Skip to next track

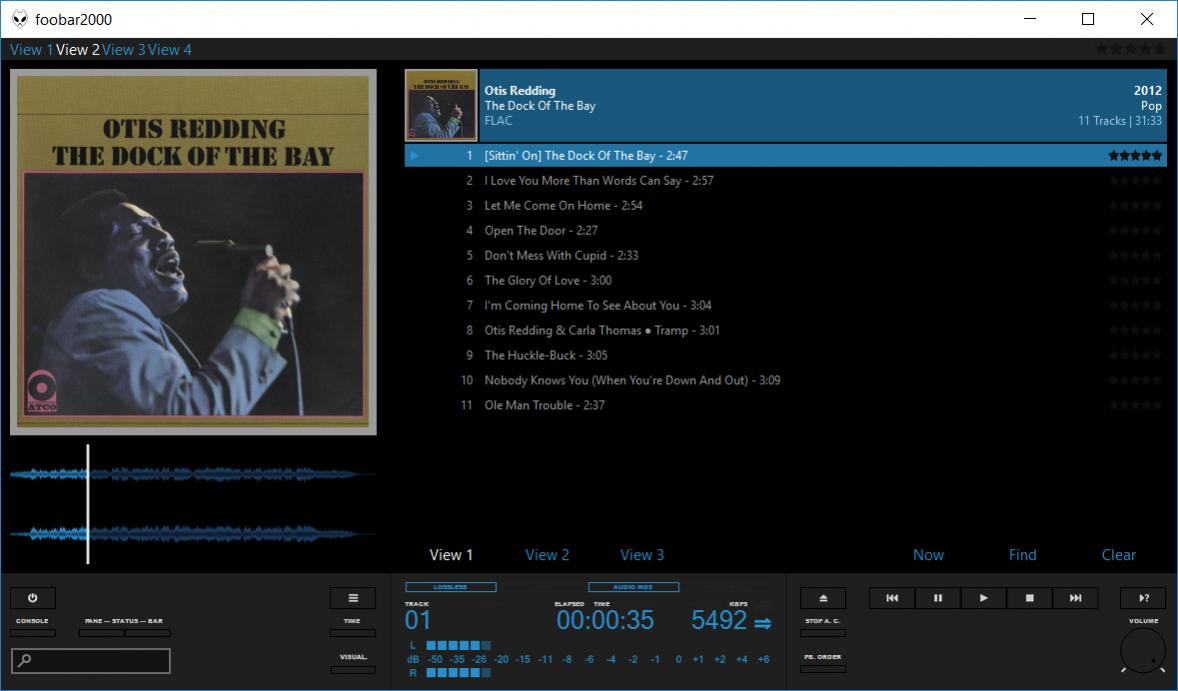tap(1075, 598)
